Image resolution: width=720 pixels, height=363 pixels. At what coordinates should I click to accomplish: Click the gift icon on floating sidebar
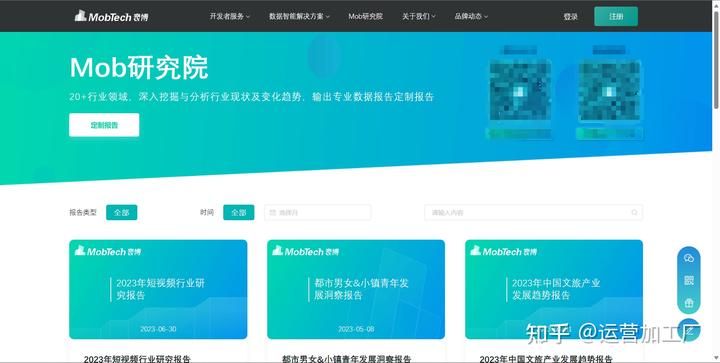[x=689, y=303]
